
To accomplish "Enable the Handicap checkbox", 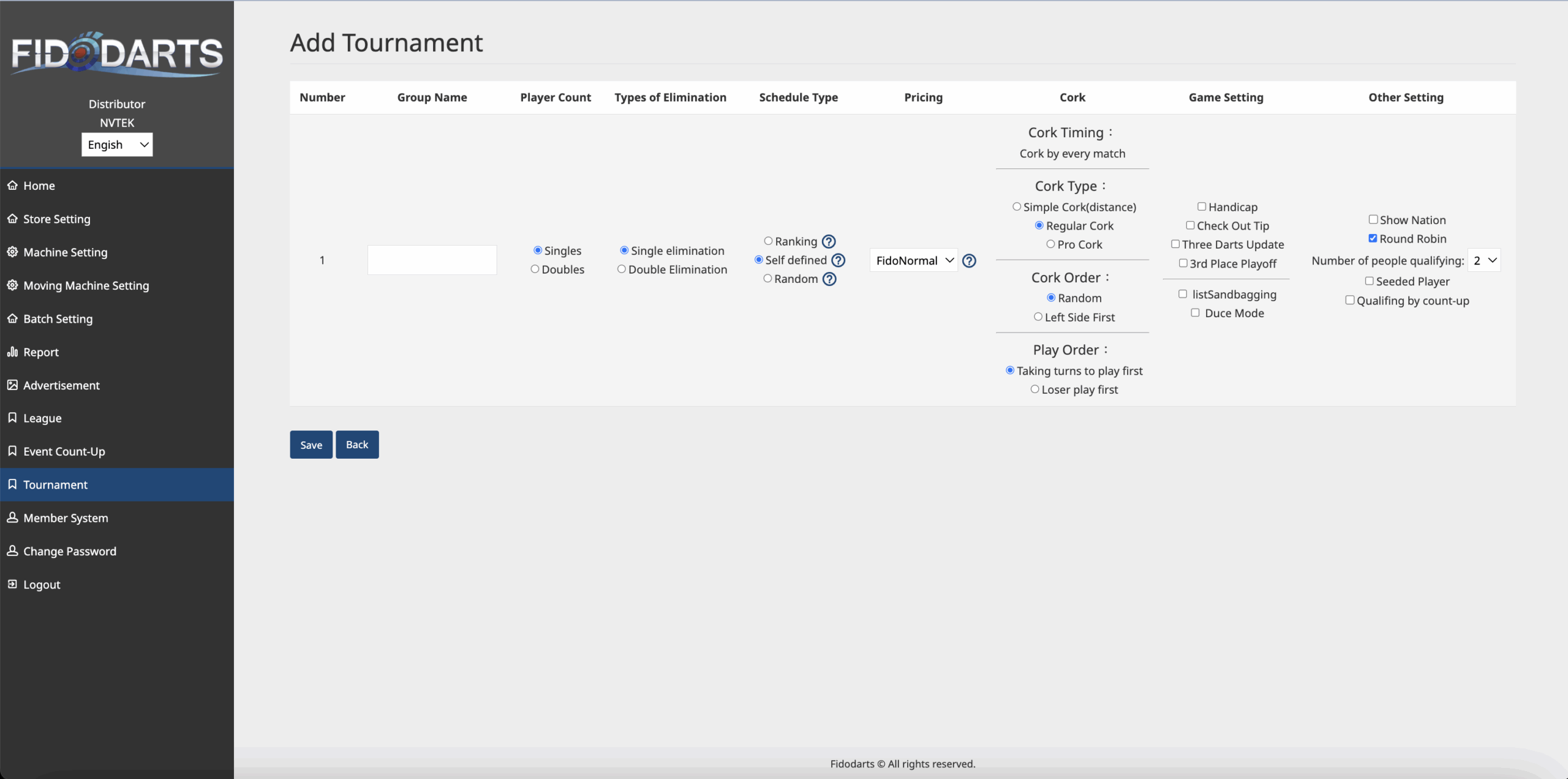I will coord(1202,207).
